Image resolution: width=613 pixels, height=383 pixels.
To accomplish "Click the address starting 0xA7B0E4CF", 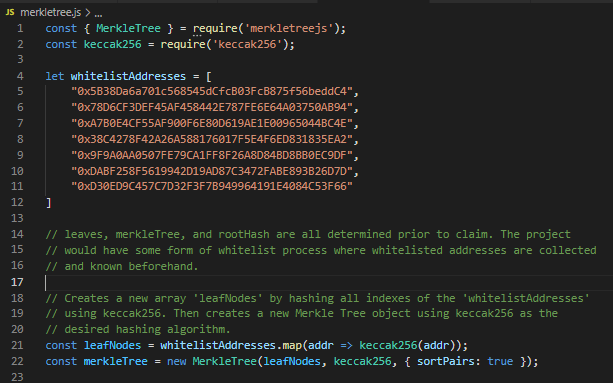I will (x=212, y=123).
